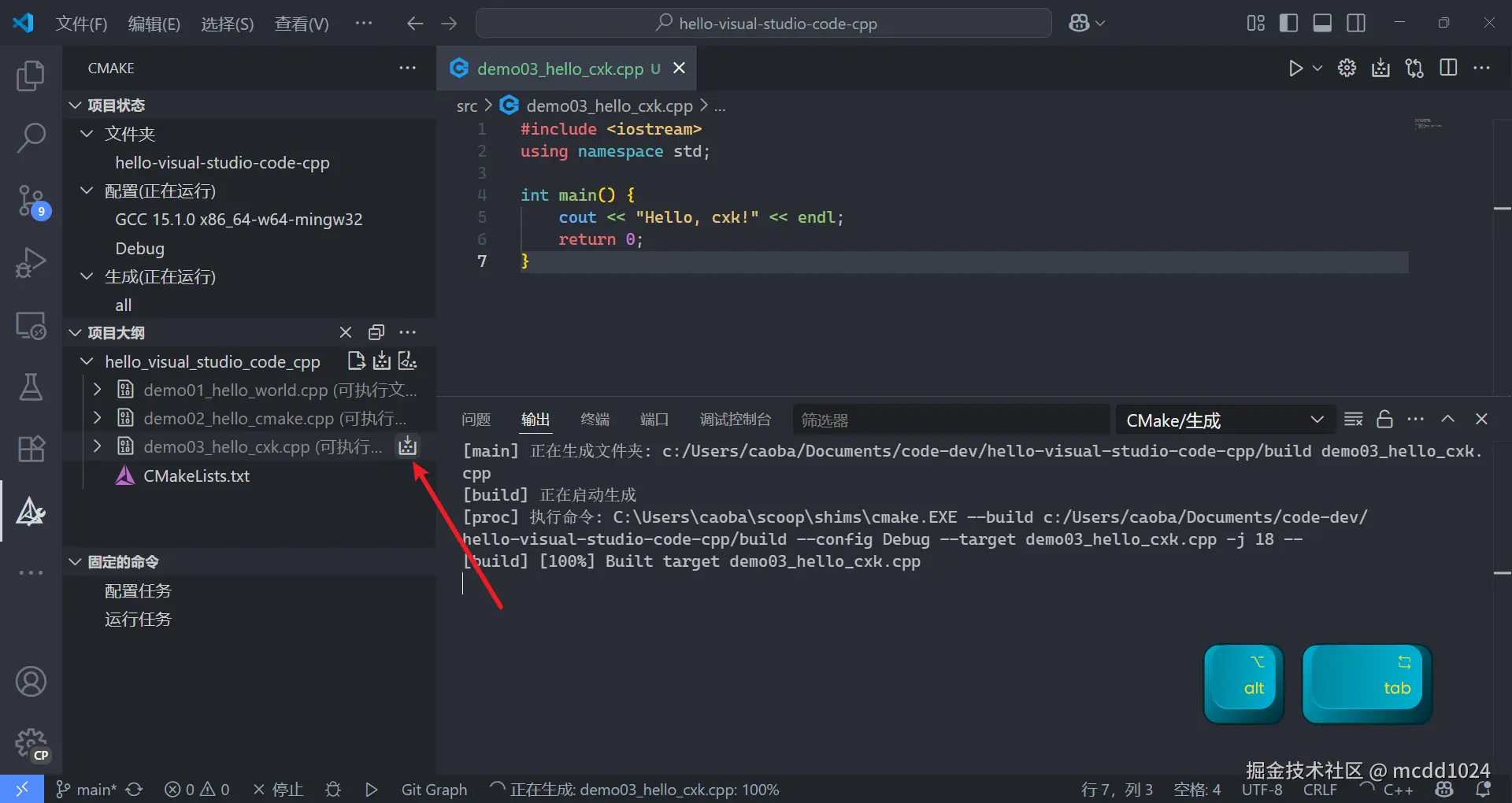Open the 选择(S) menu
The height and width of the screenshot is (803, 1512).
228,24
